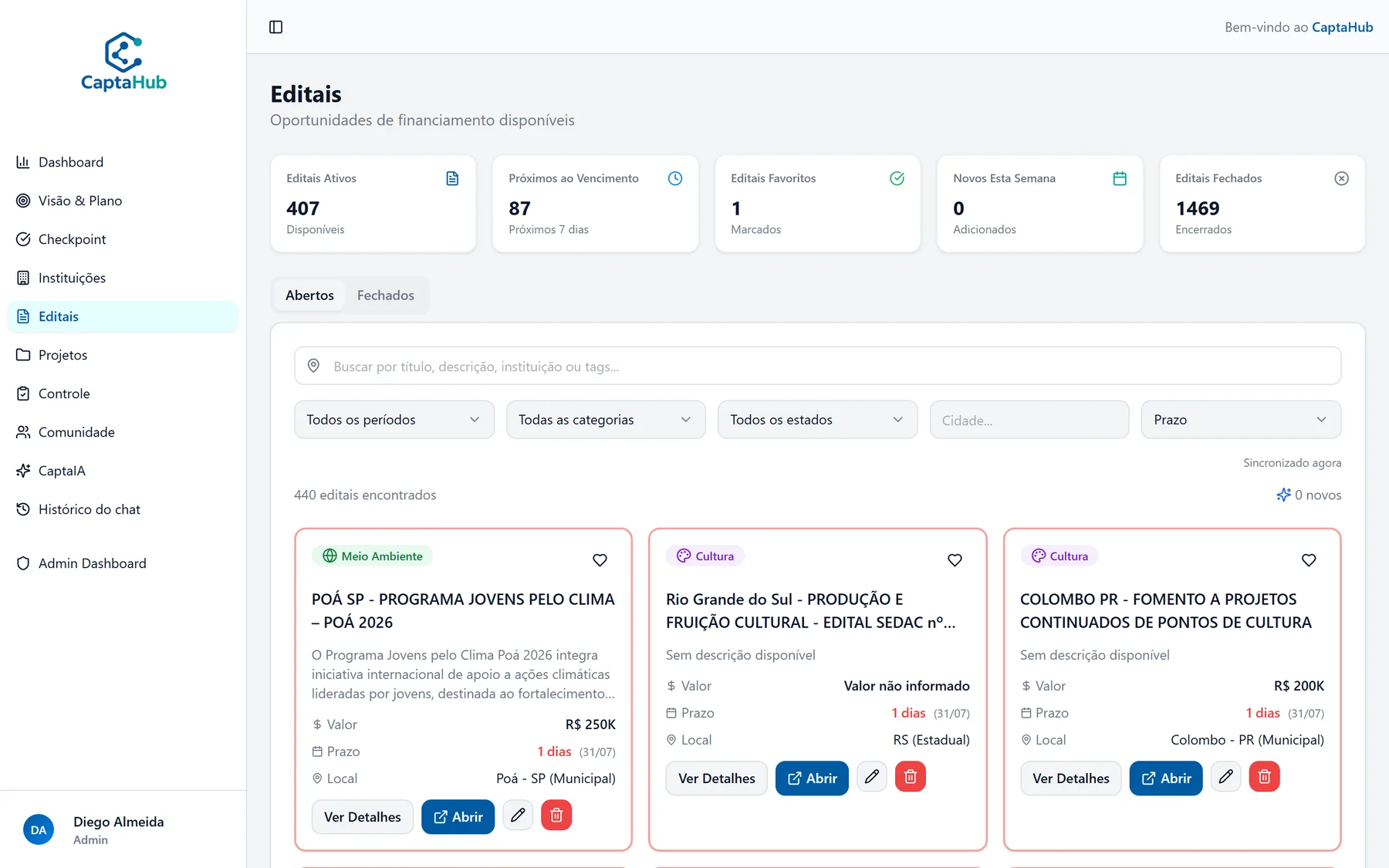Open the COLOMBO PR Fomento a Projetos title
The height and width of the screenshot is (868, 1389).
[x=1166, y=610]
